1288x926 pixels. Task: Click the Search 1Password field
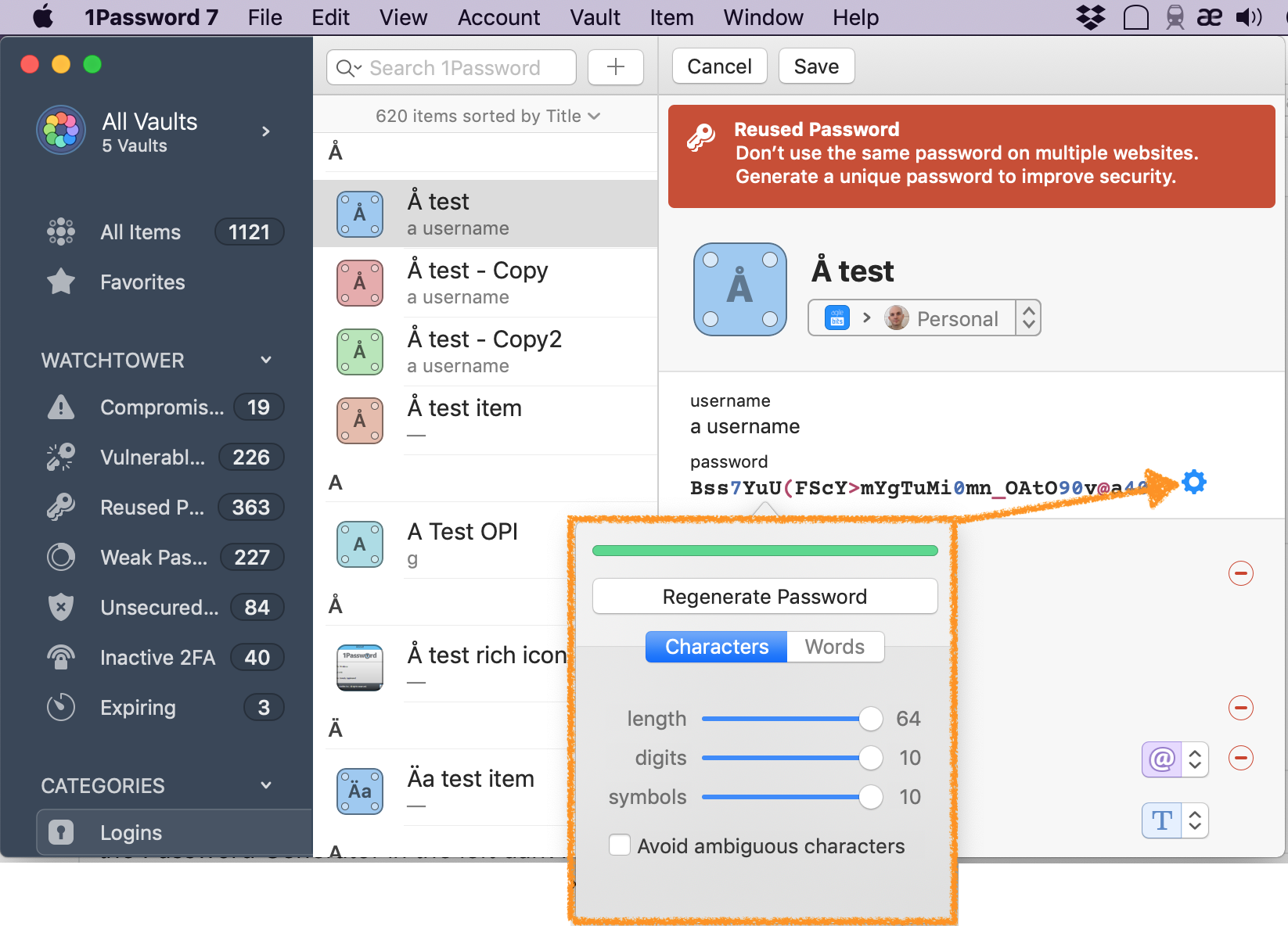pyautogui.click(x=452, y=67)
